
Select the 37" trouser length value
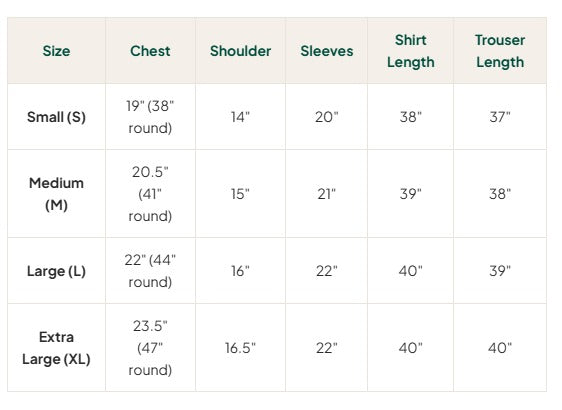click(500, 117)
